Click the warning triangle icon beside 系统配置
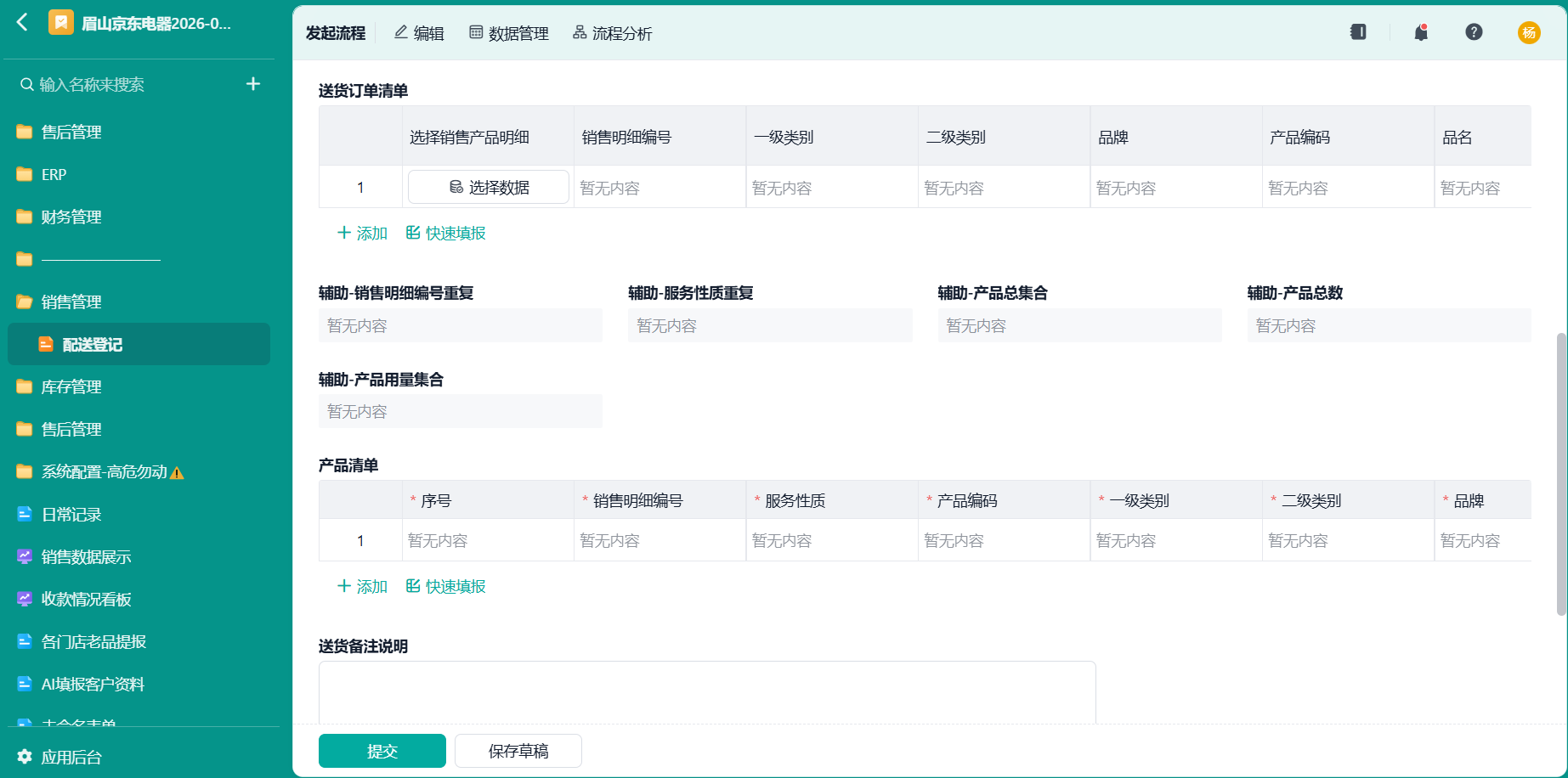This screenshot has height=778, width=1568. point(177,473)
